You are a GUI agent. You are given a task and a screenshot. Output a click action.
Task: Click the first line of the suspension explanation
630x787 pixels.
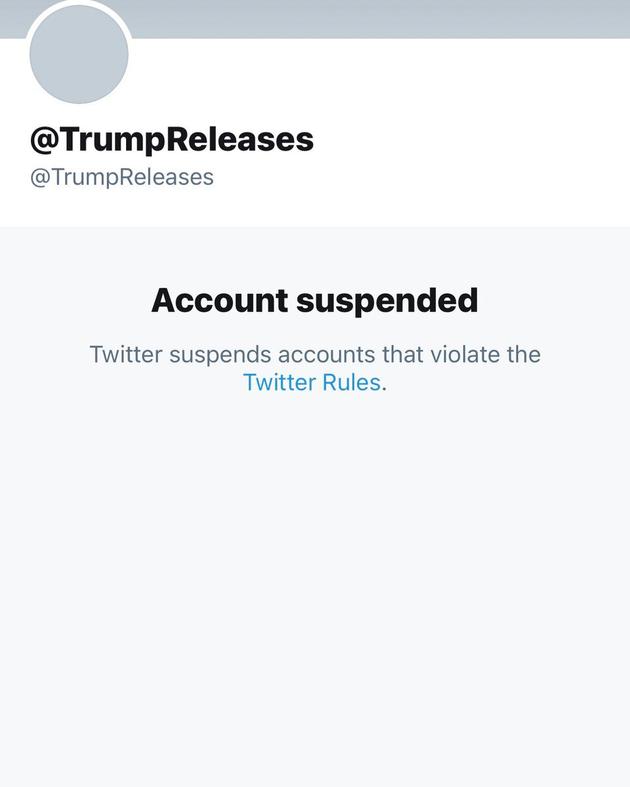coord(314,354)
